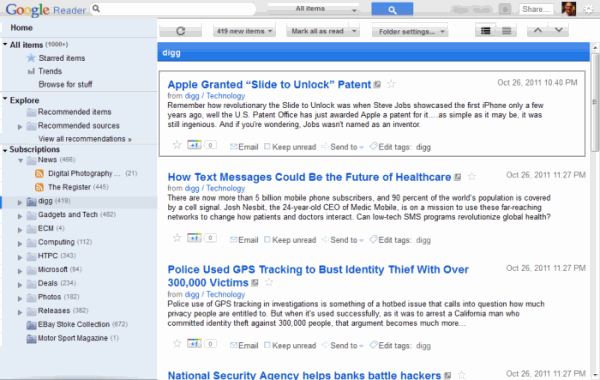Image resolution: width=600 pixels, height=380 pixels.
Task: Open the notifications count box
Action: click(505, 9)
